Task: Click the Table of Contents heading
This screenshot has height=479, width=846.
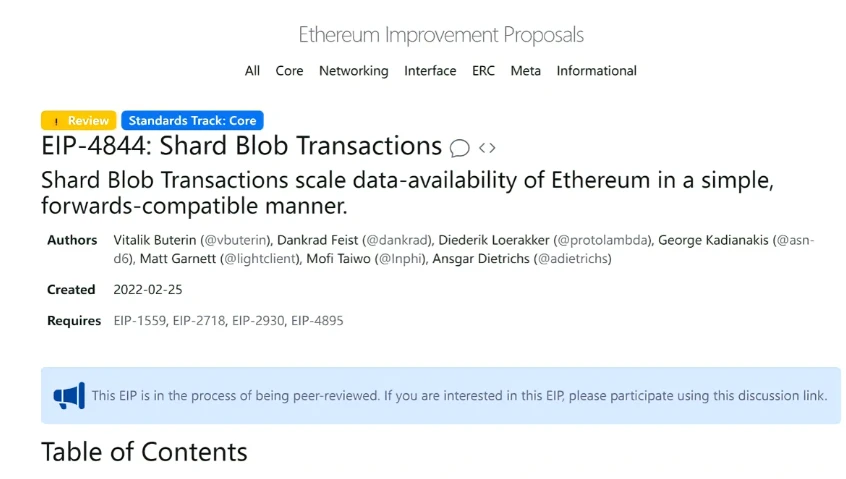Action: 144,452
